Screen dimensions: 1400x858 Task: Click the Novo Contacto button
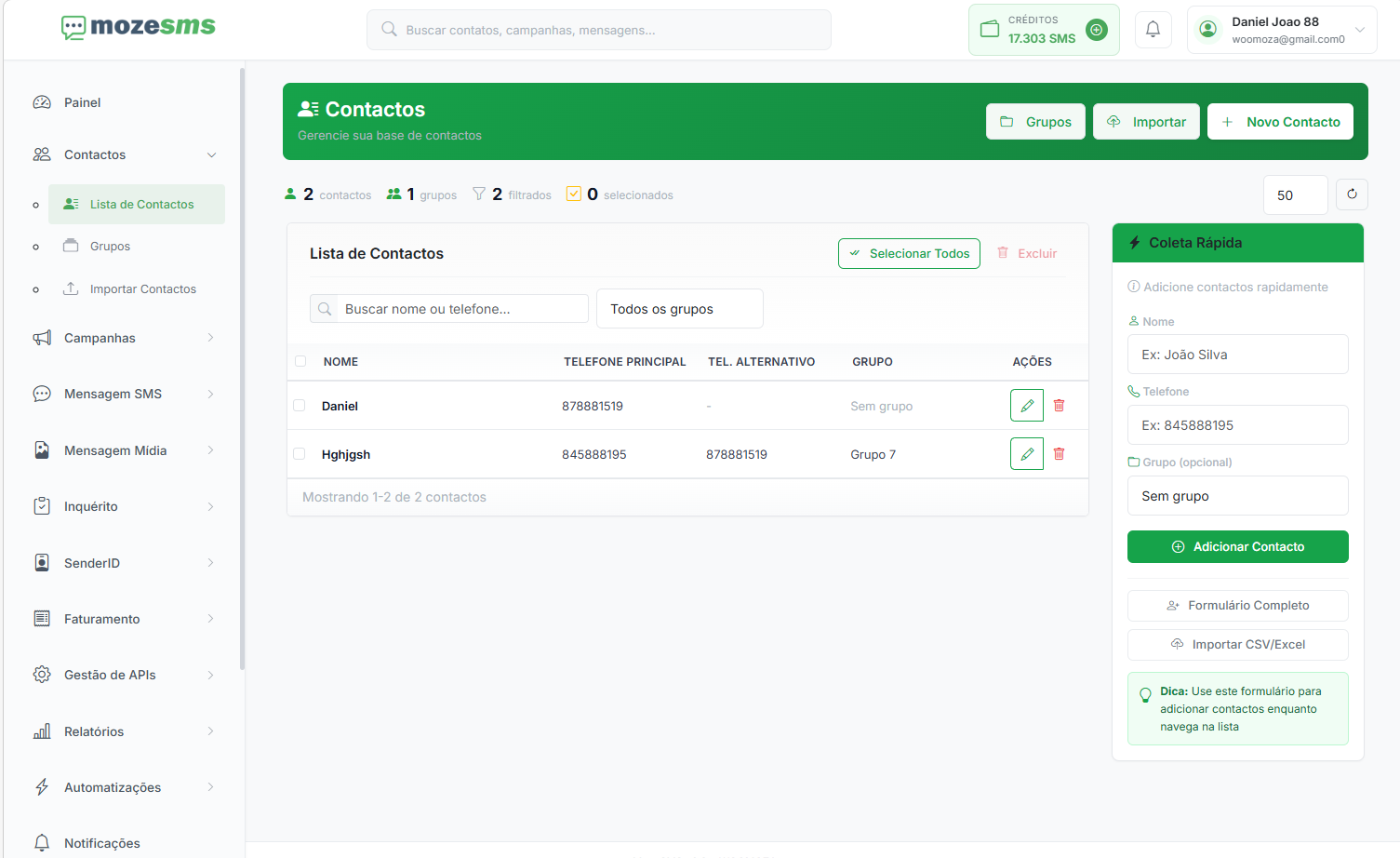(1279, 122)
